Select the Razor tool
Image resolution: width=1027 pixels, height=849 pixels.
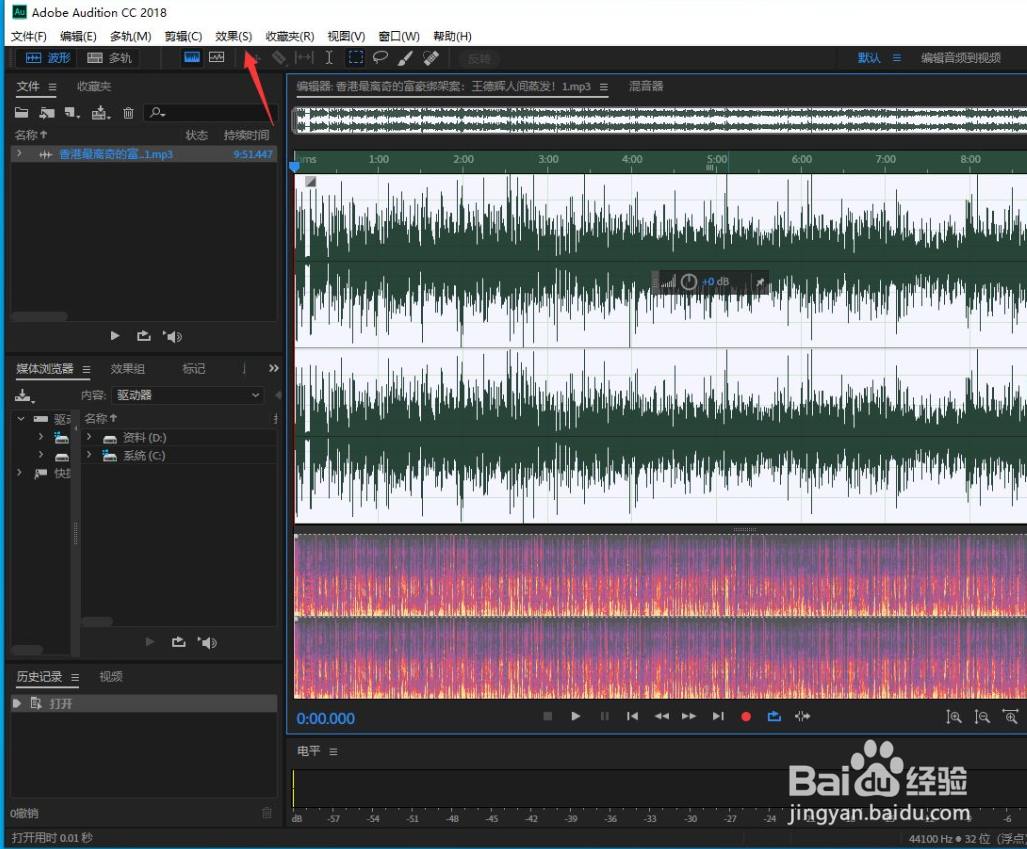coord(279,58)
